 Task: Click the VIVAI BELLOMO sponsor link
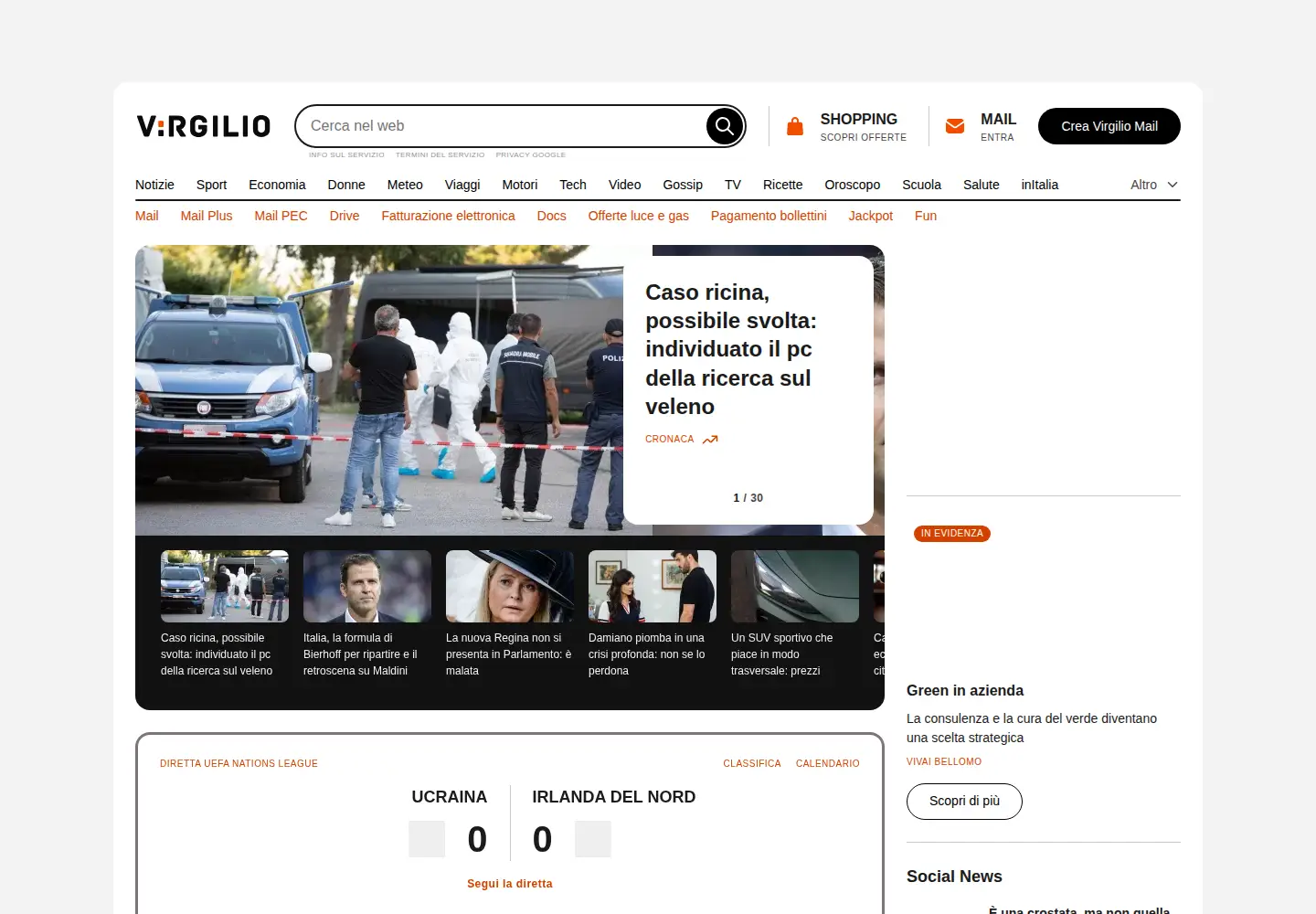[944, 762]
